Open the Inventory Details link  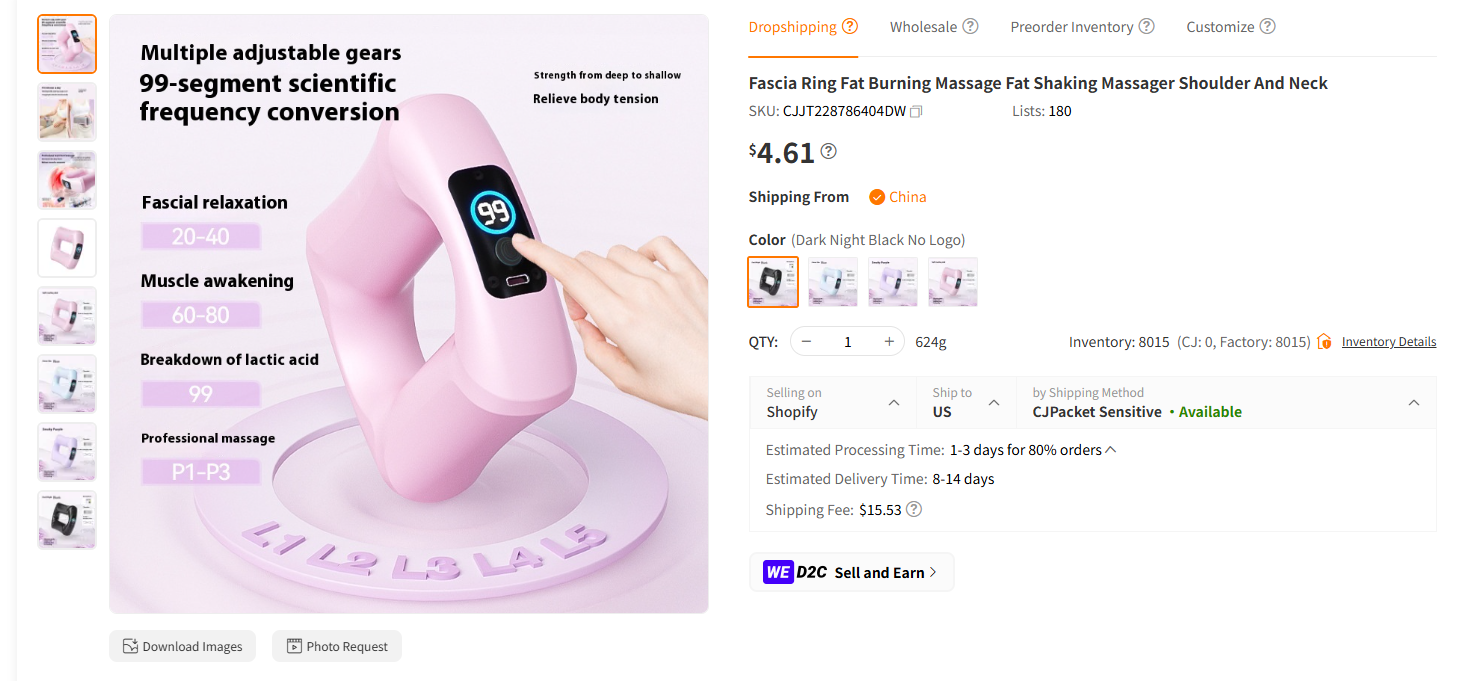click(x=1388, y=341)
